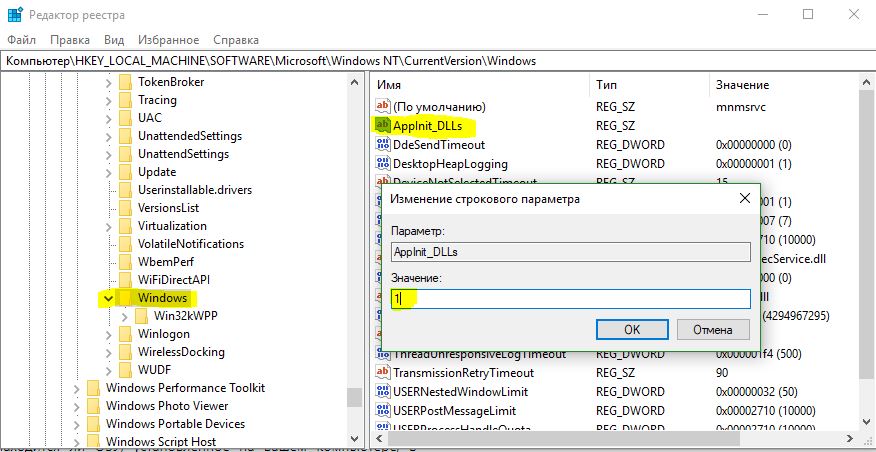Select the DdeSendTimeout value name

[x=439, y=145]
